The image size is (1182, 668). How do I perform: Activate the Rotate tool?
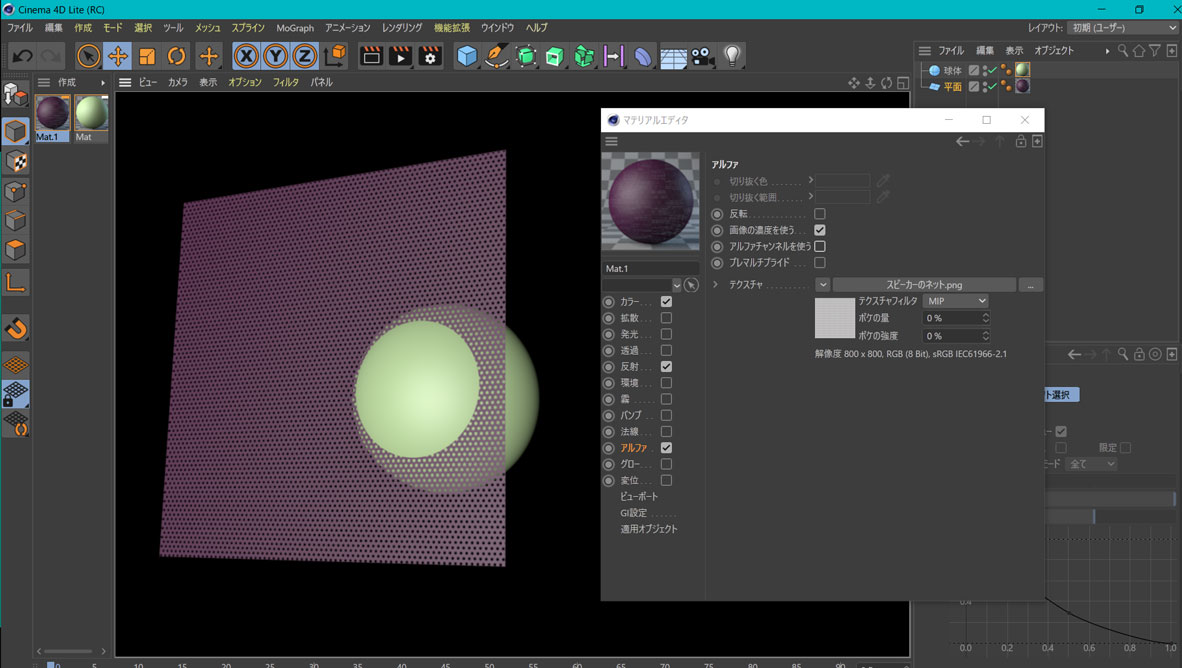pos(176,56)
